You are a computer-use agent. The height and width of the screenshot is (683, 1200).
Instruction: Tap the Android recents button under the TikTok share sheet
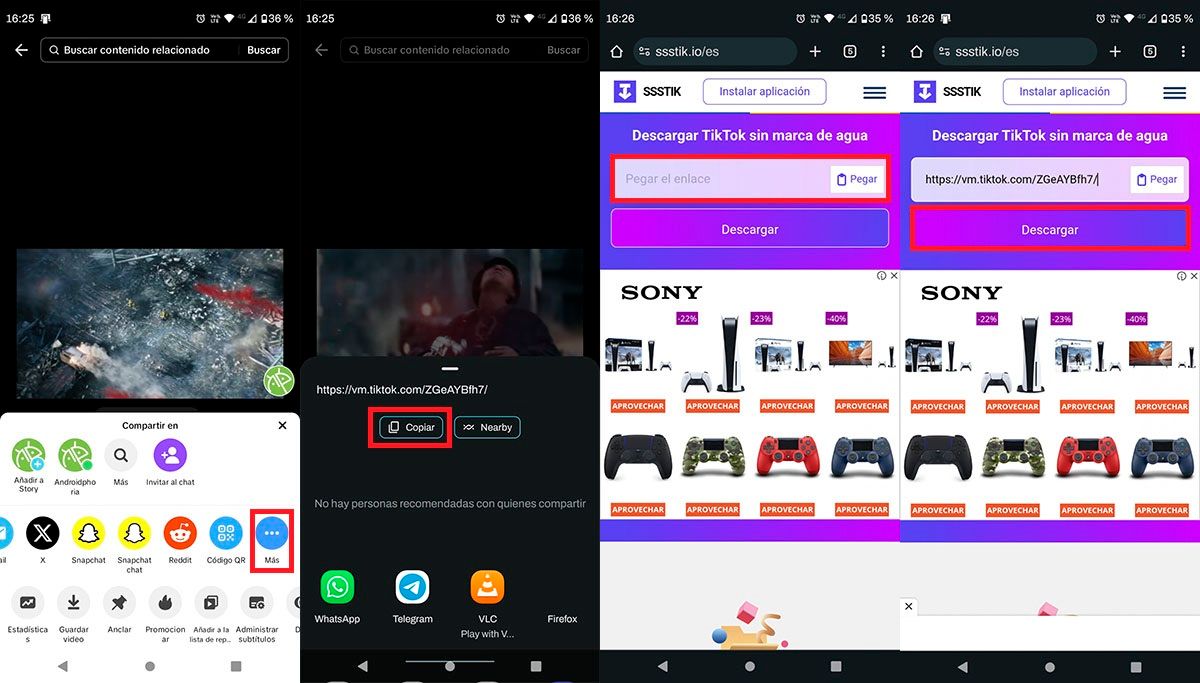[236, 666]
